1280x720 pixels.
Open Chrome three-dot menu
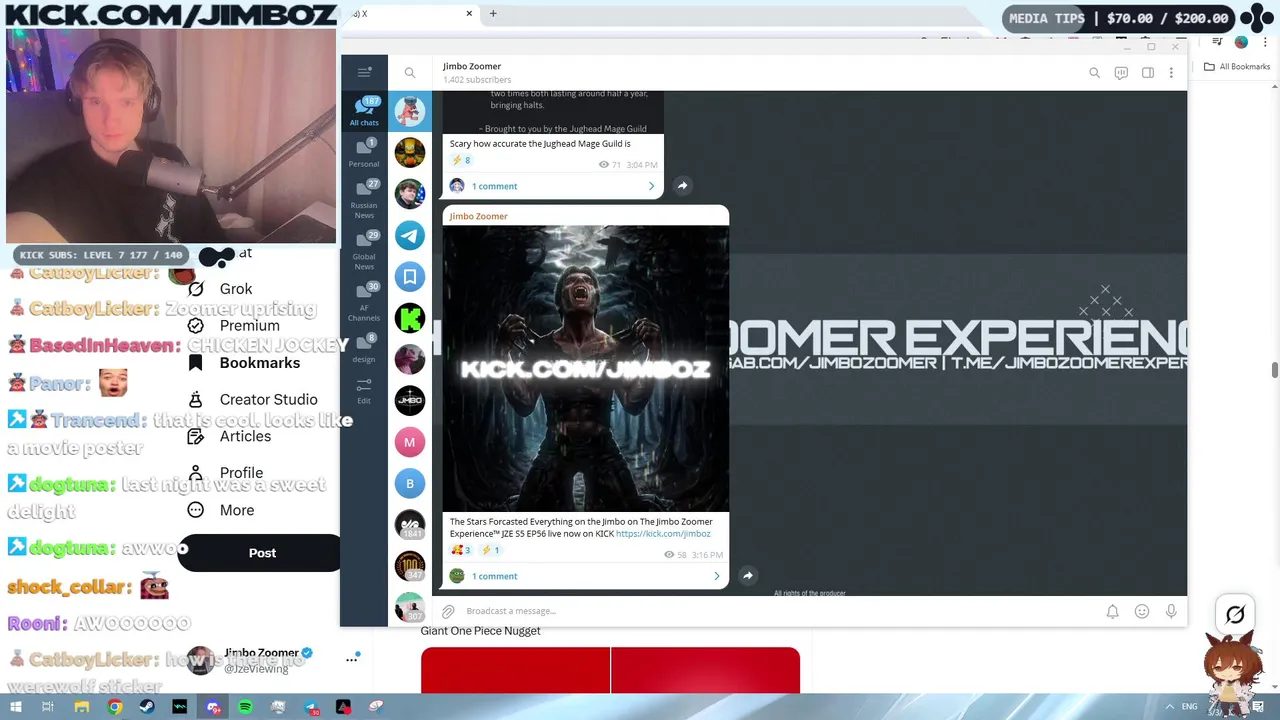[x=1263, y=42]
